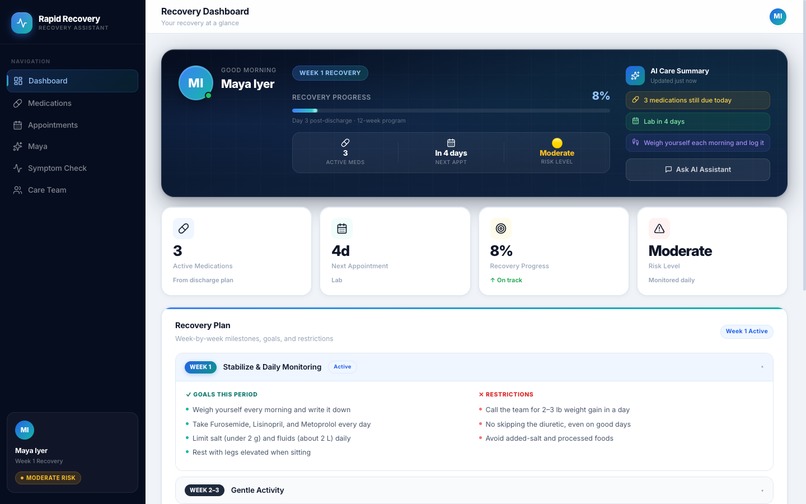Click the small MI avatar in sidebar profile
Screen dimensions: 806x504
click(x=24, y=430)
